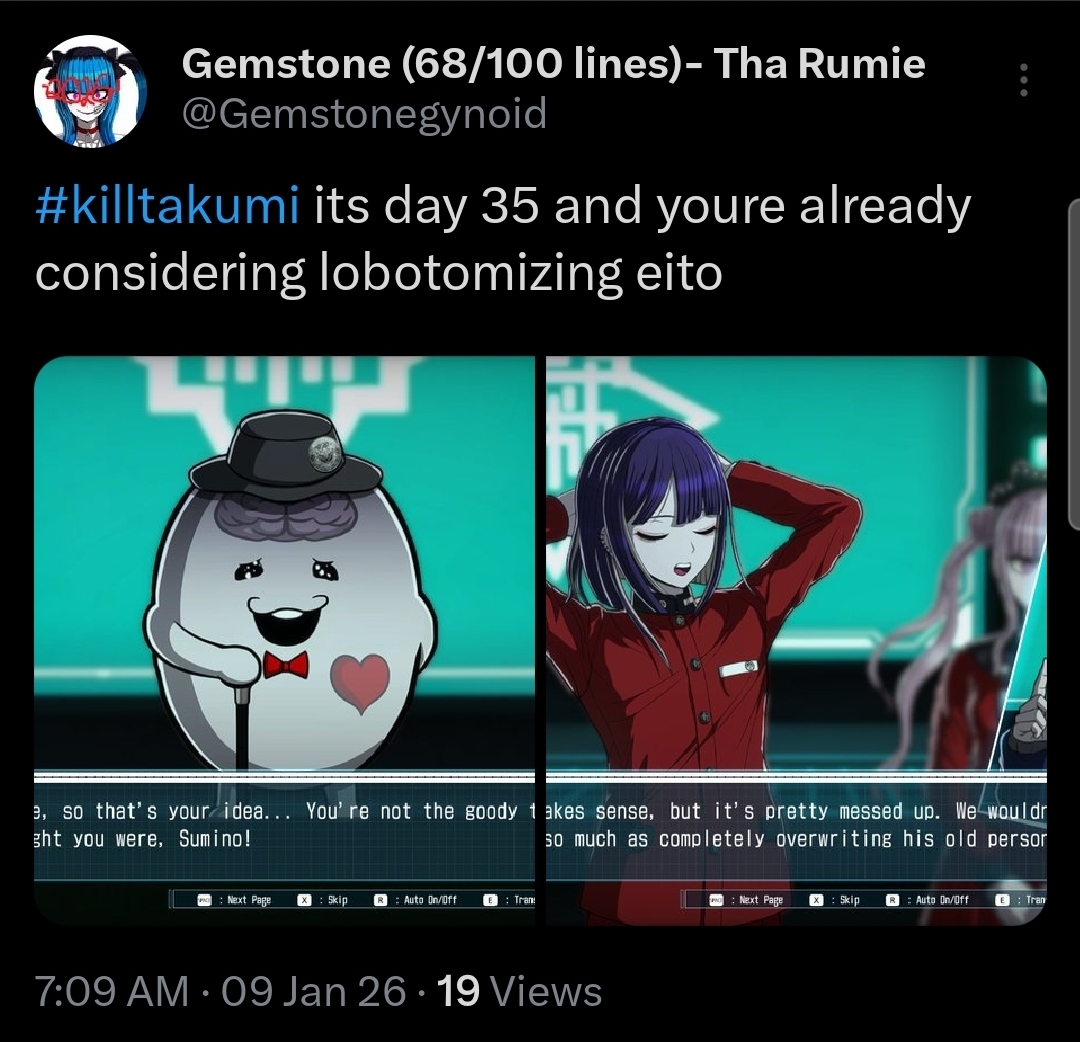
Task: Click the X Skip icon in right image
Action: pyautogui.click(x=816, y=899)
